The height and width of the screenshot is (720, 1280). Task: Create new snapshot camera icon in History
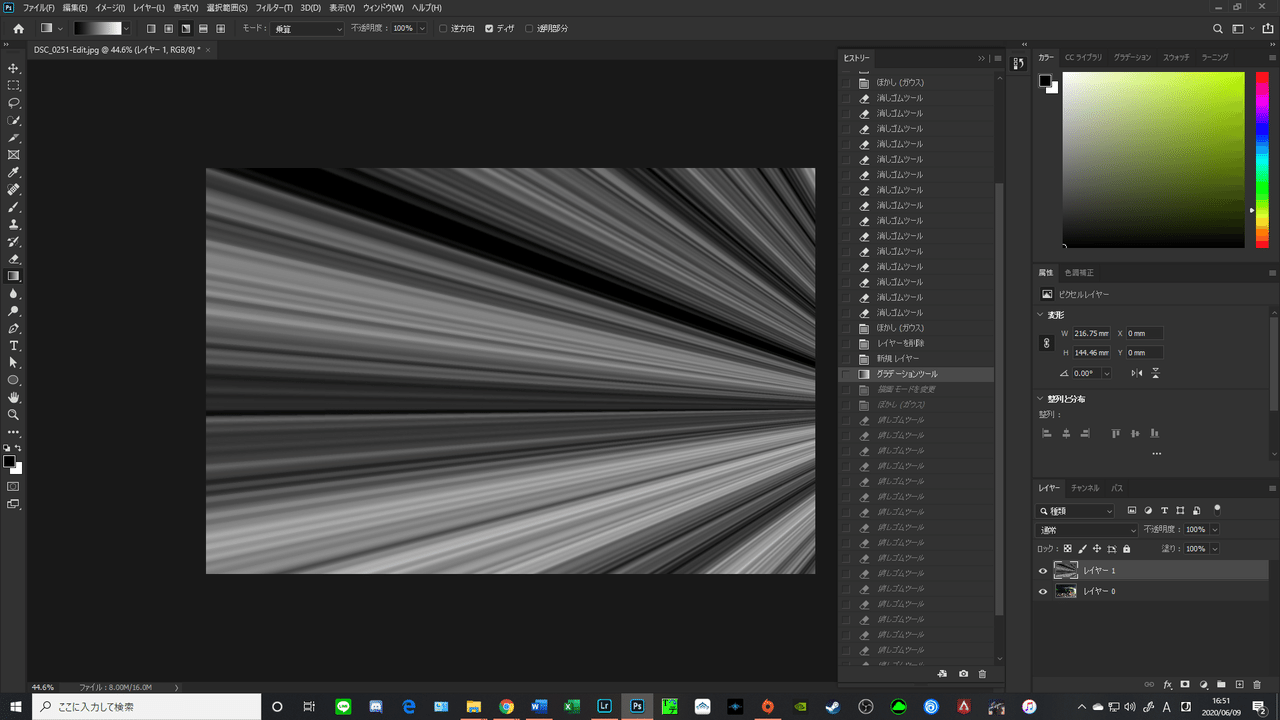point(963,674)
